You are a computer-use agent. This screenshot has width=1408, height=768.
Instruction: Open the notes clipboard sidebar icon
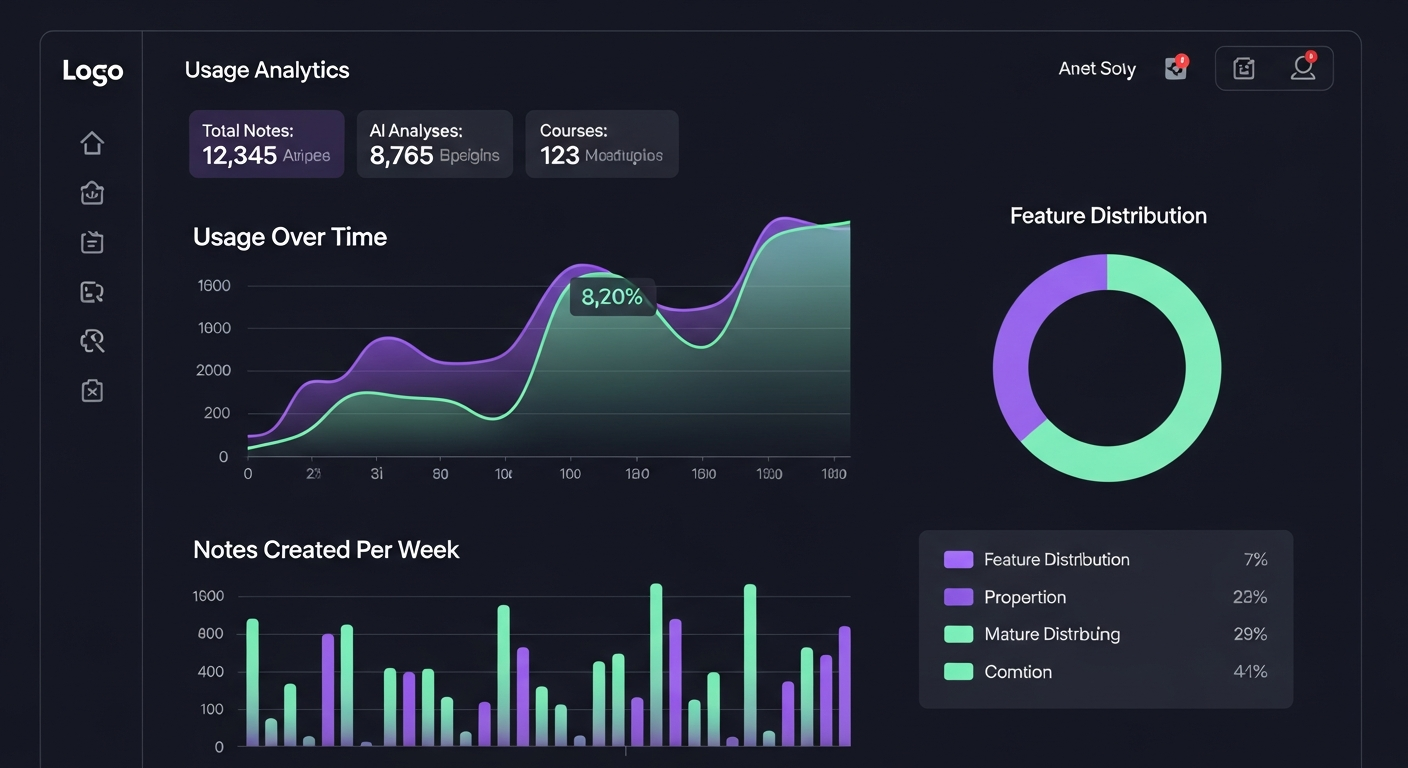pyautogui.click(x=92, y=242)
